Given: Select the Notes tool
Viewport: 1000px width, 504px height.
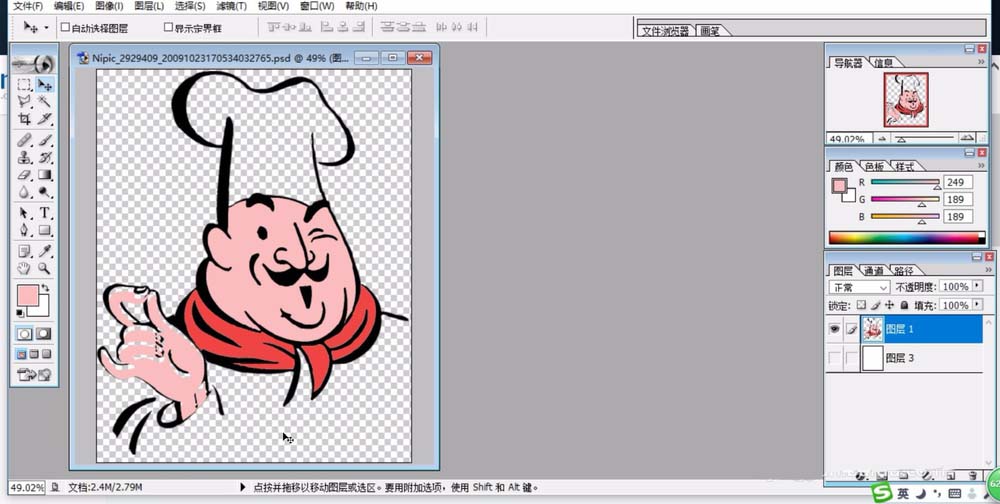Looking at the screenshot, I should 24,251.
